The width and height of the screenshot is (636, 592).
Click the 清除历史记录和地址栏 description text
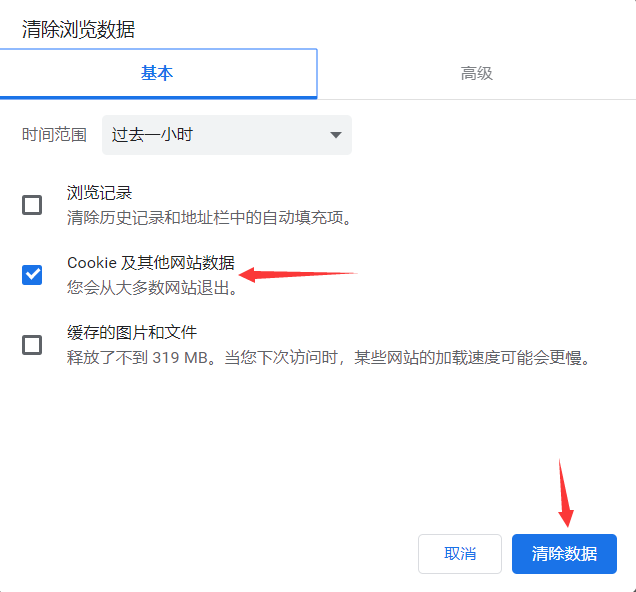(x=208, y=217)
